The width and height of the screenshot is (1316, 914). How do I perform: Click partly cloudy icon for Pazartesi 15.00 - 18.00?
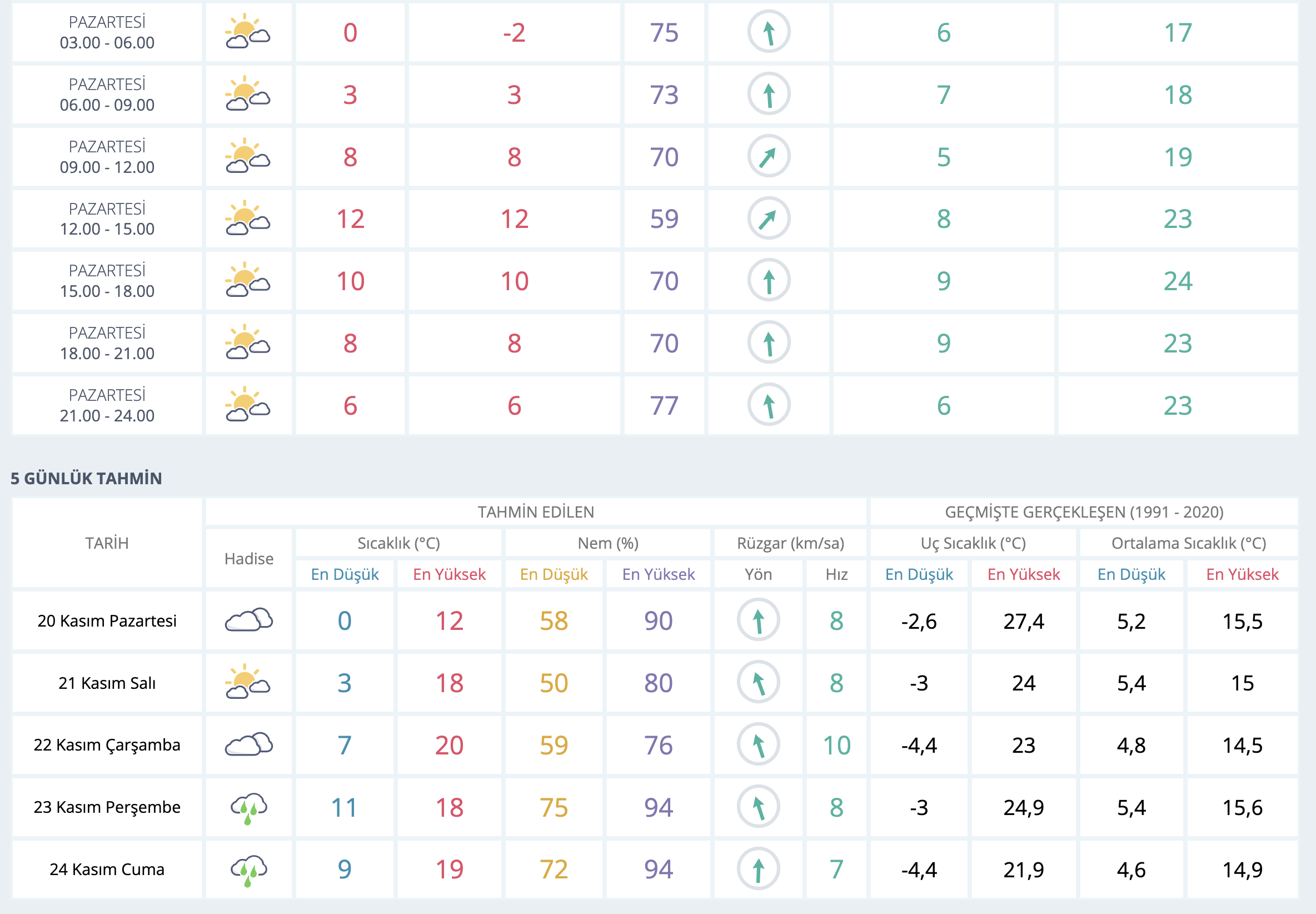tap(248, 281)
